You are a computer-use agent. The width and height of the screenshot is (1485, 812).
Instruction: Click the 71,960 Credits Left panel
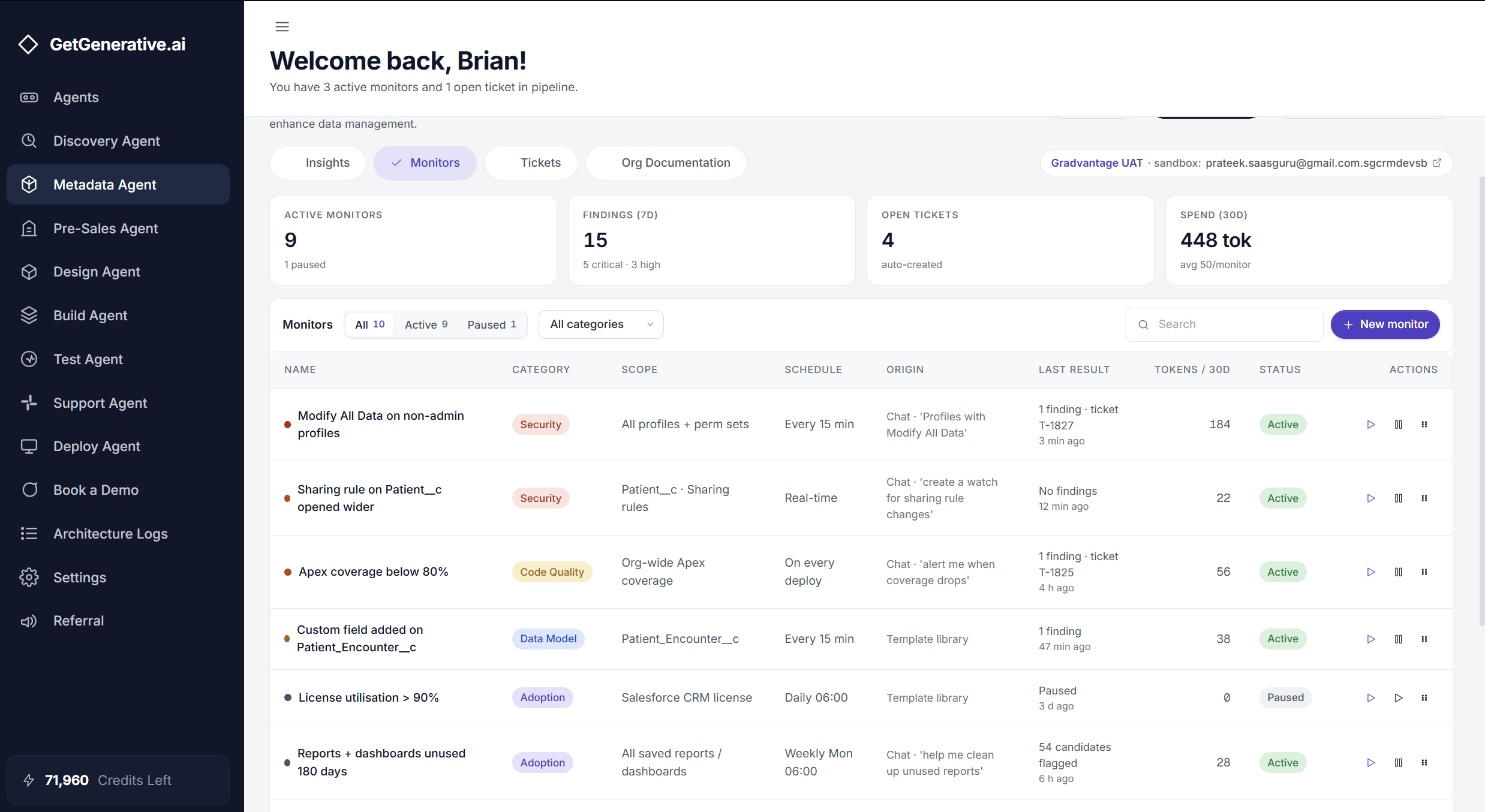point(118,780)
